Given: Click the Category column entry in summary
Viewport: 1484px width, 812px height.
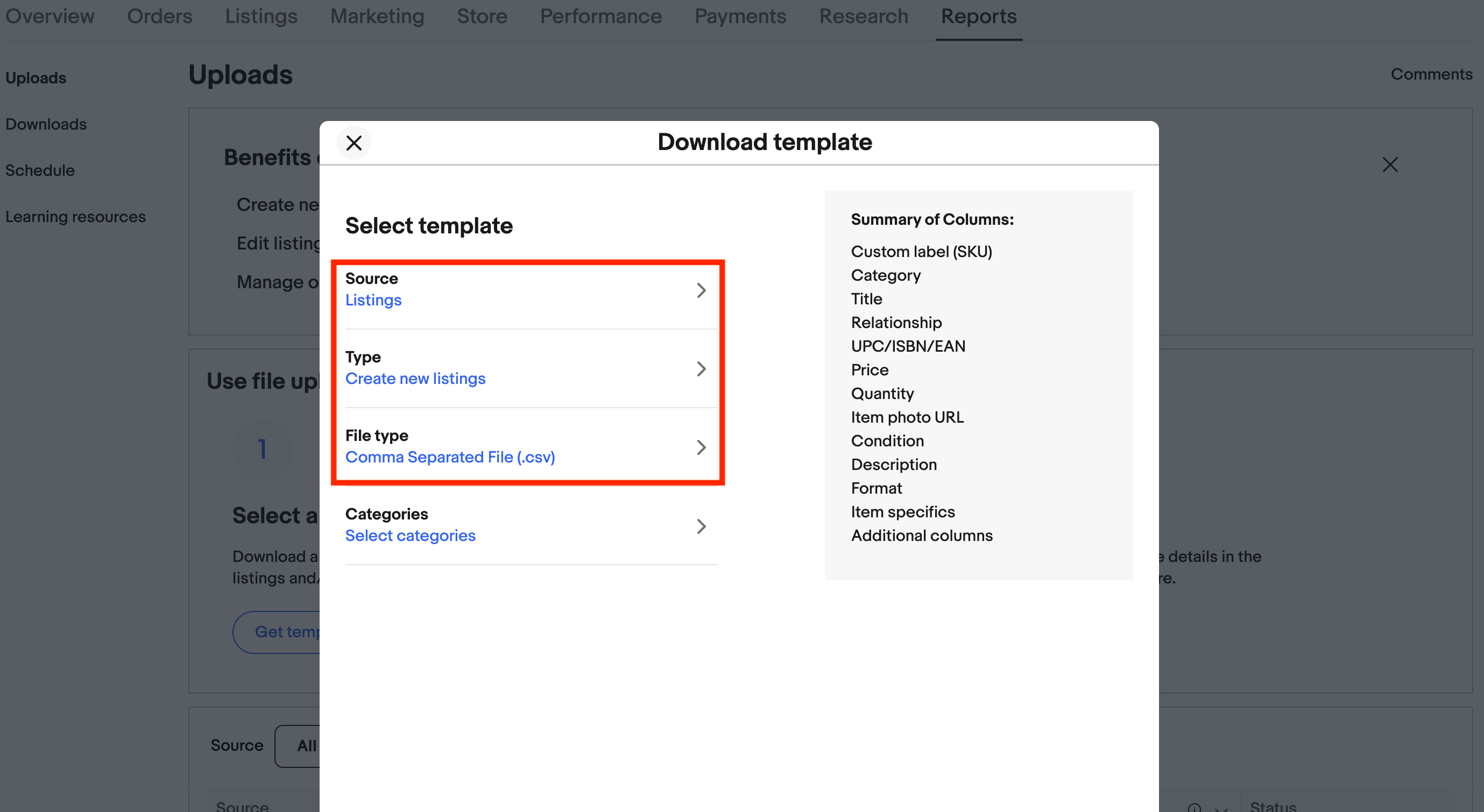Looking at the screenshot, I should [x=886, y=275].
